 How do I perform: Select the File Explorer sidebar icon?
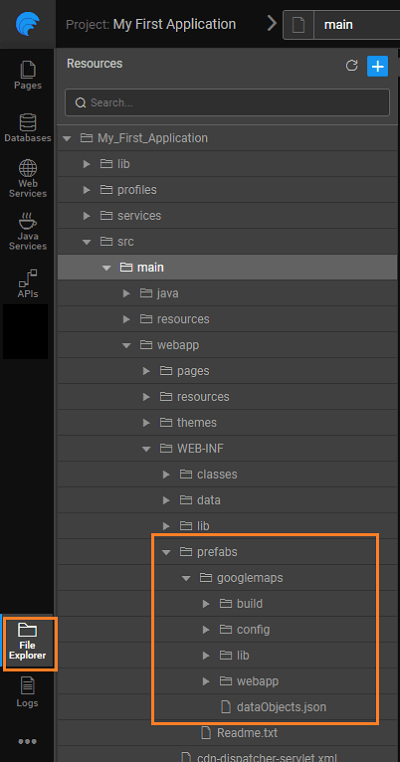tap(27, 643)
